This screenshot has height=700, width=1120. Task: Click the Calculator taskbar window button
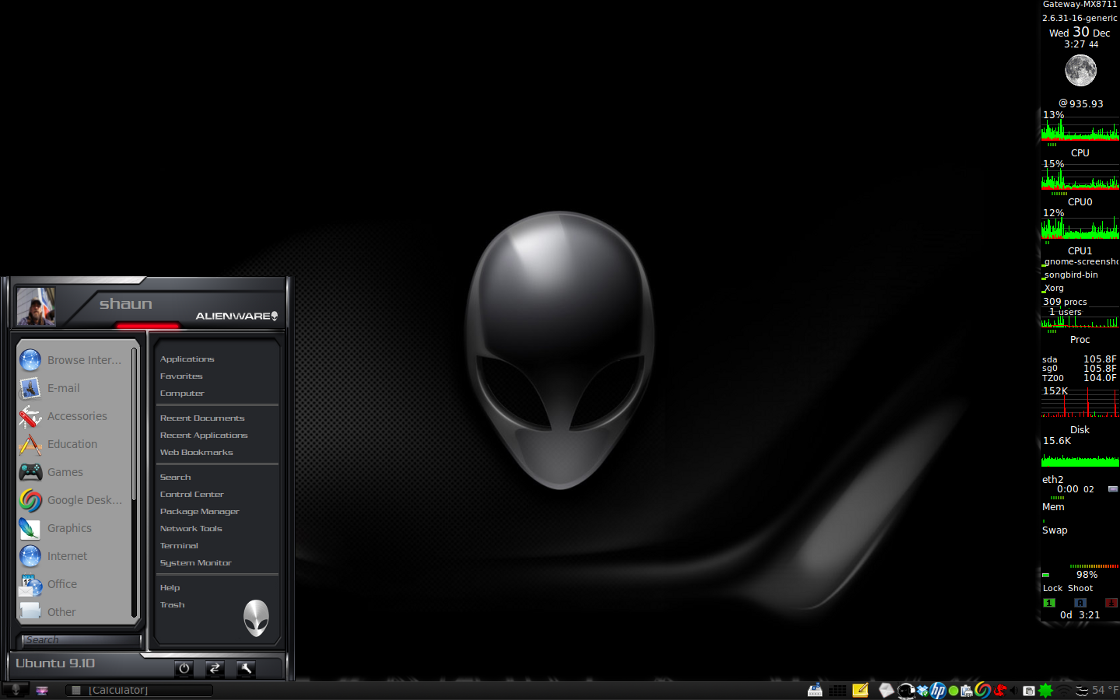click(x=139, y=690)
